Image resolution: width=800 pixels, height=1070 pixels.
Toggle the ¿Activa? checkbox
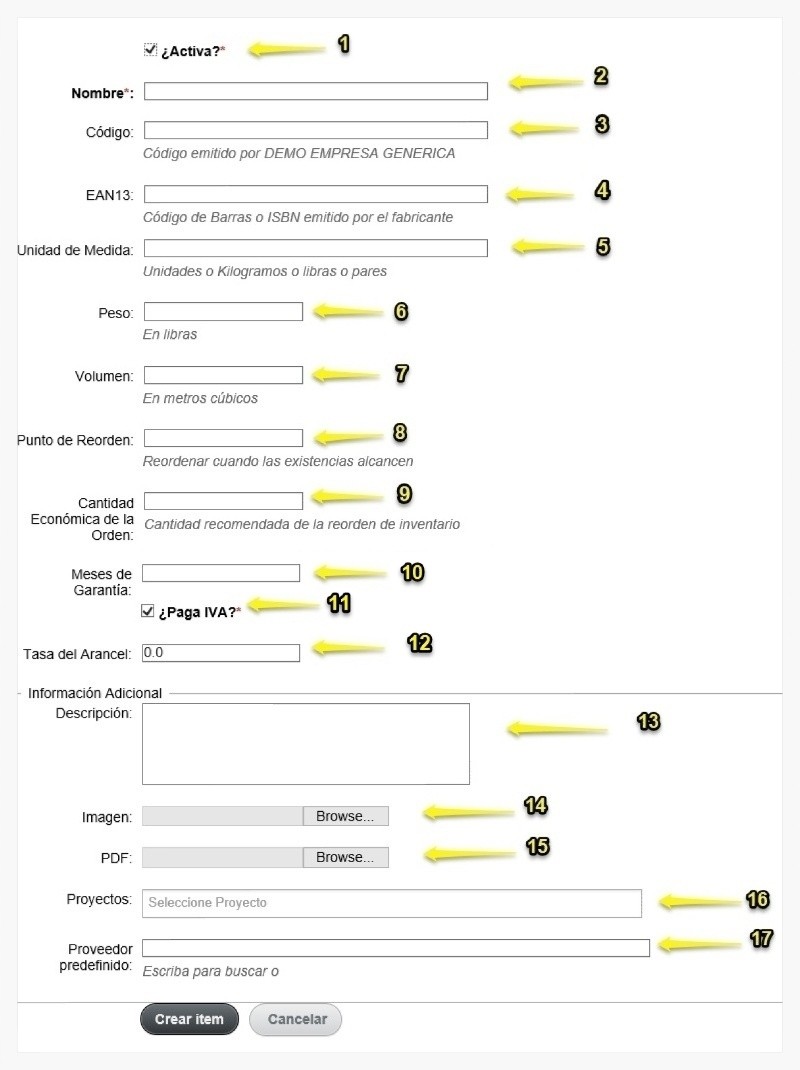[150, 50]
